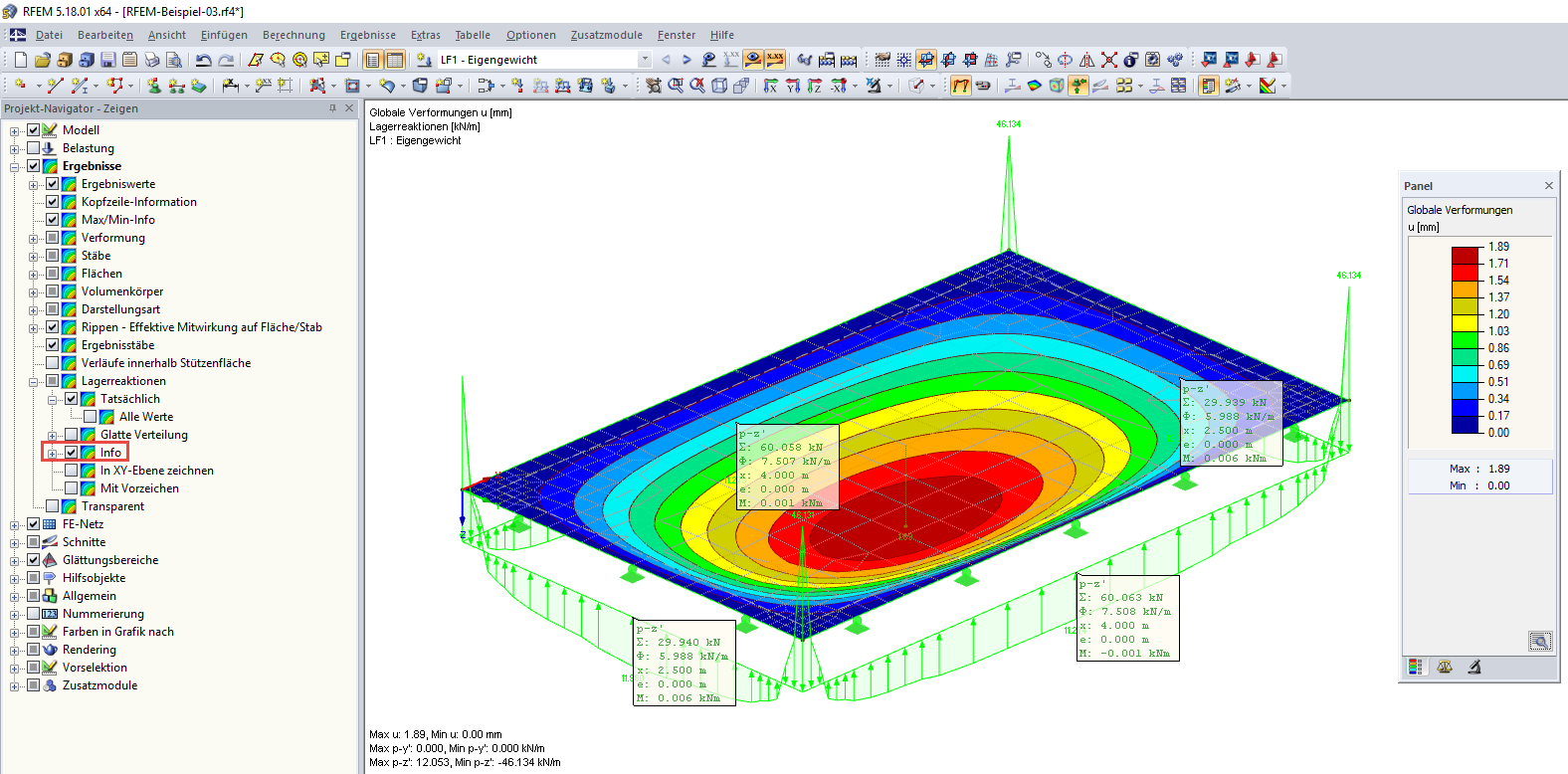Click the Print icon
1568x774 pixels.
(152, 60)
